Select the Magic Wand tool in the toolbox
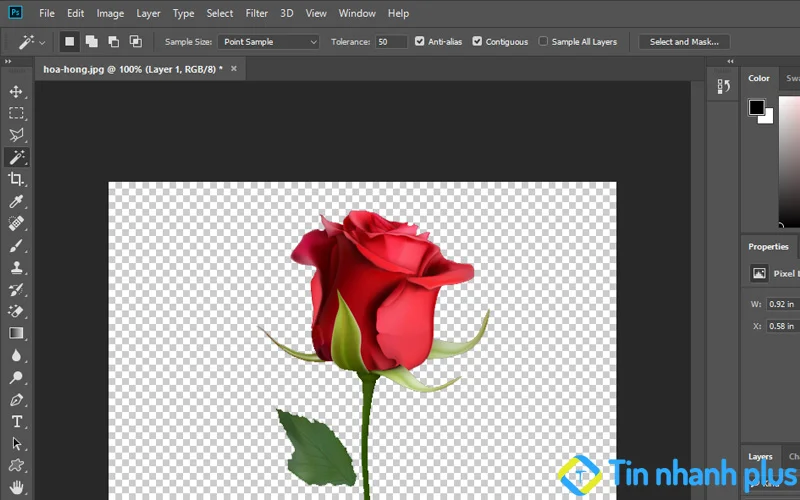The image size is (800, 500). [x=16, y=157]
